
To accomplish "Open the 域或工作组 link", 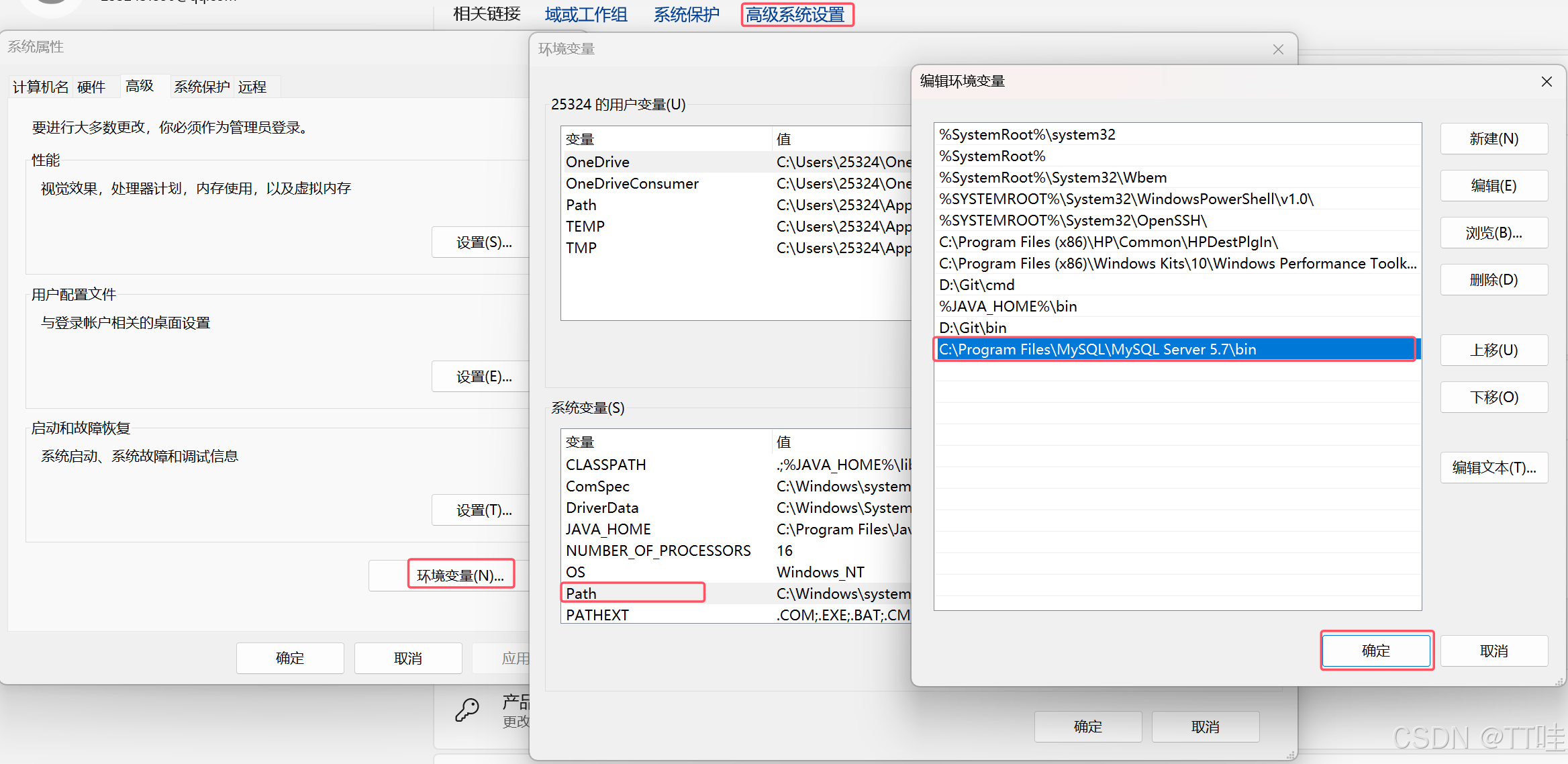I will (586, 15).
